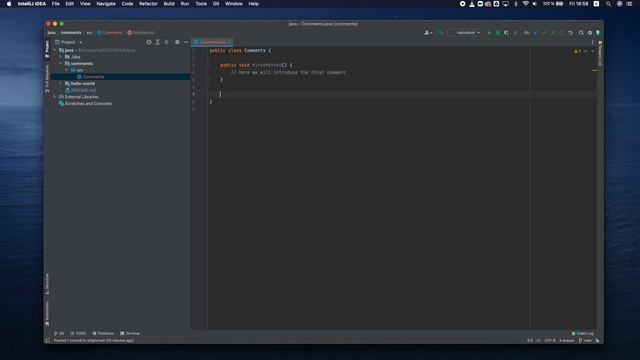Open IDE settings gear in top toolbar
Screen dimensions: 640x360
(590, 33)
